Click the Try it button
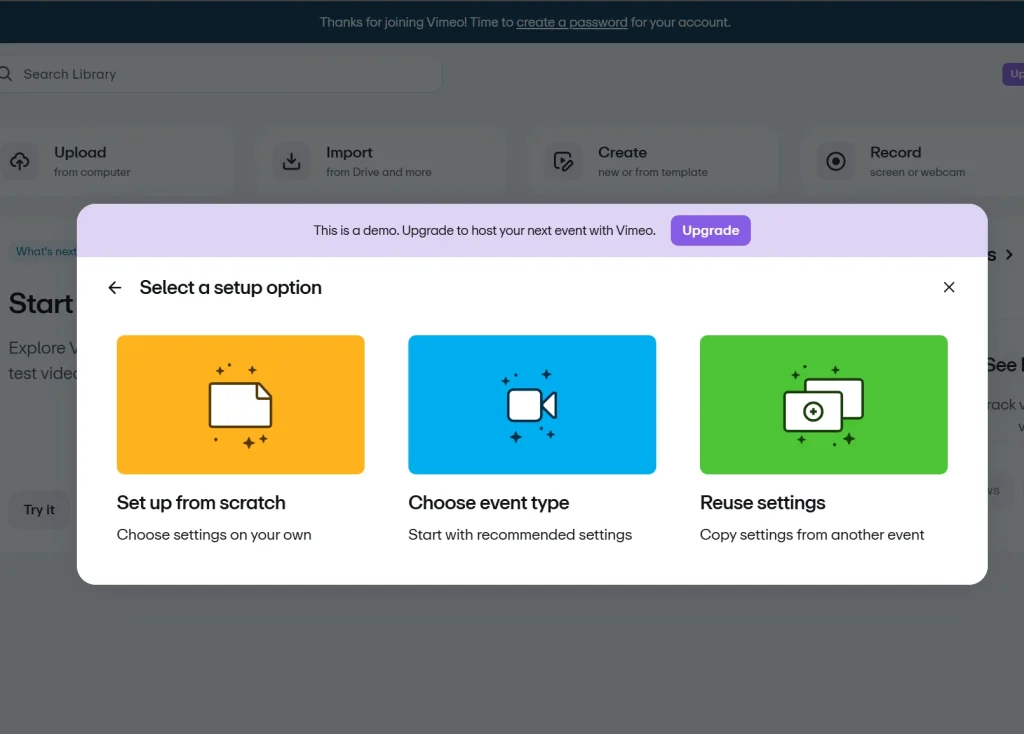1024x734 pixels. 39,509
